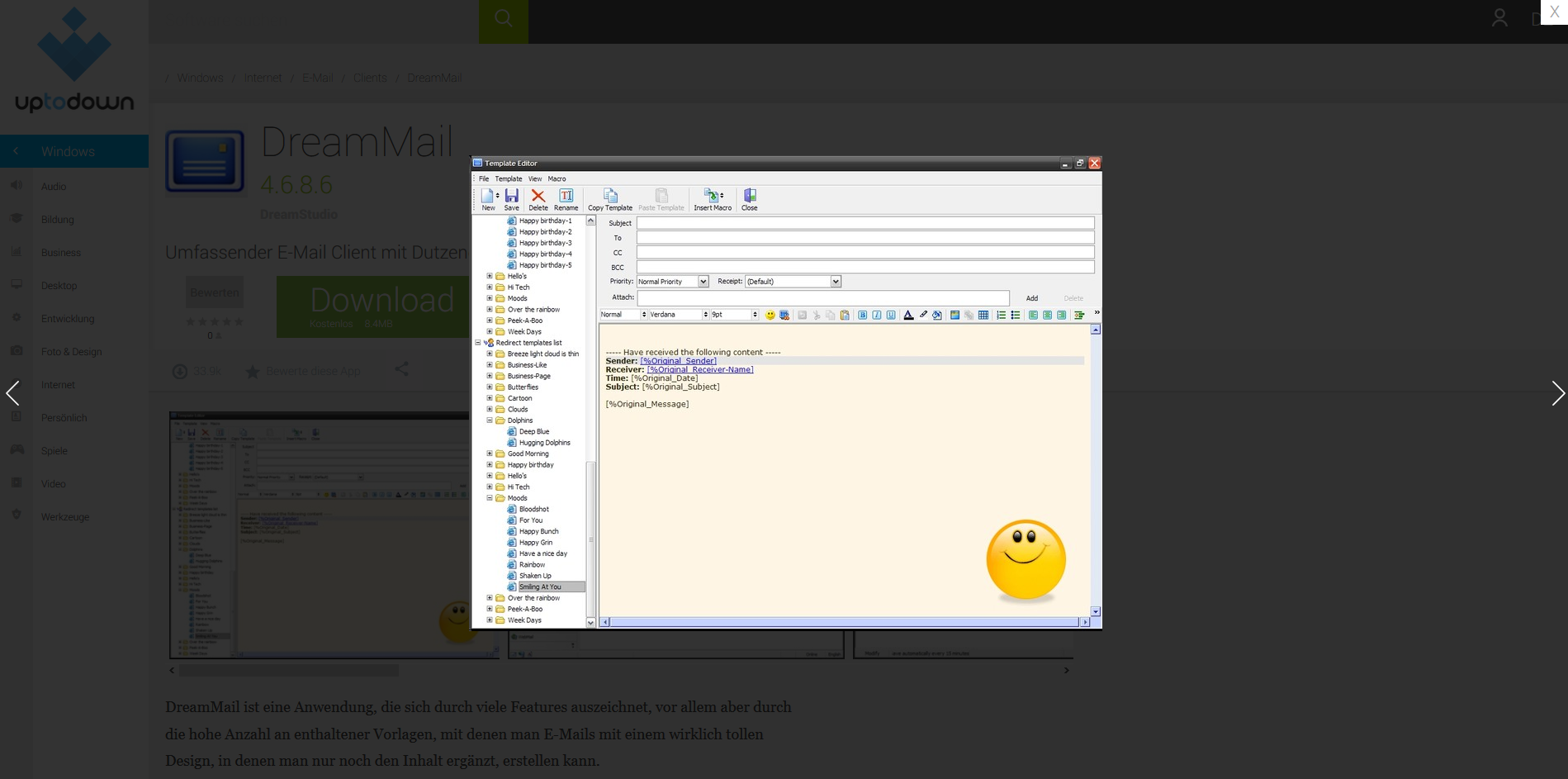1568x779 pixels.
Task: Open the 9pt font size dropdown
Action: click(755, 315)
